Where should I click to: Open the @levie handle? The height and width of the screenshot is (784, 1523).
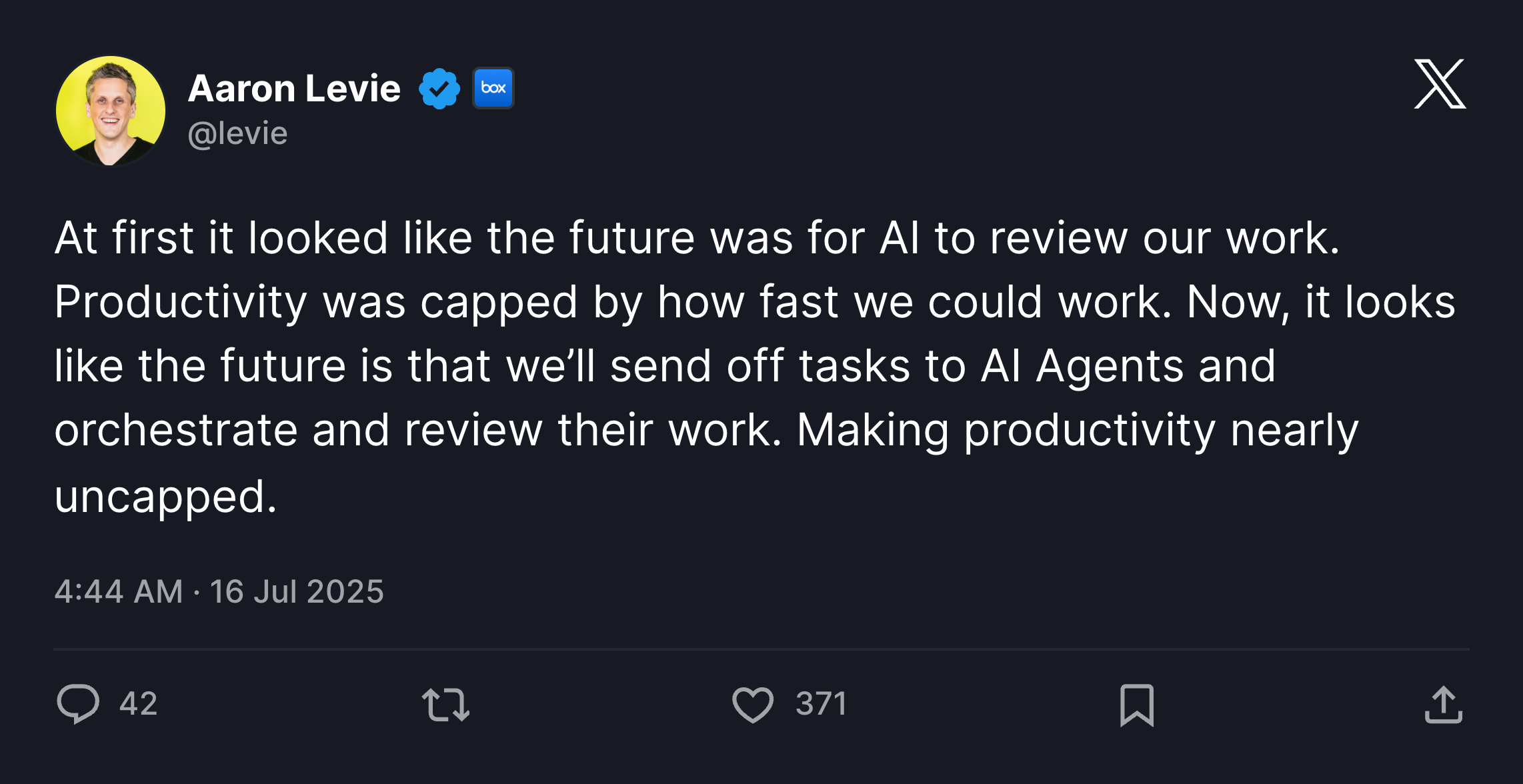coord(239,133)
